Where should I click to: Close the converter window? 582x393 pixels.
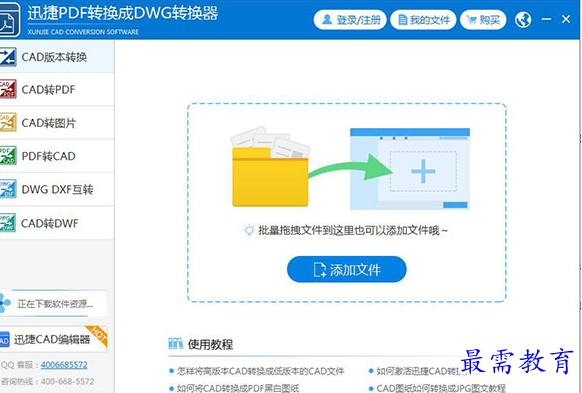566,19
